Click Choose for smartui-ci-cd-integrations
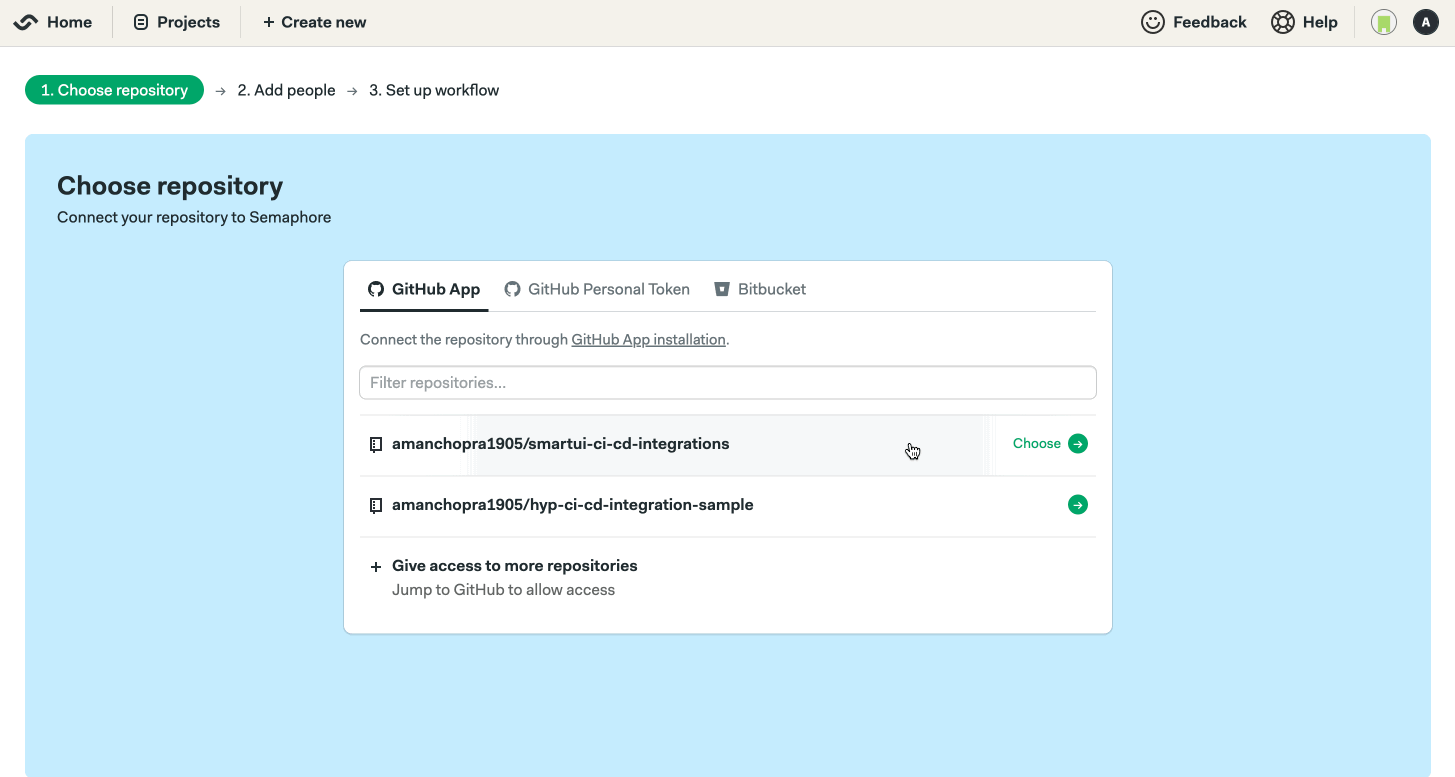1455x777 pixels. [1036, 444]
